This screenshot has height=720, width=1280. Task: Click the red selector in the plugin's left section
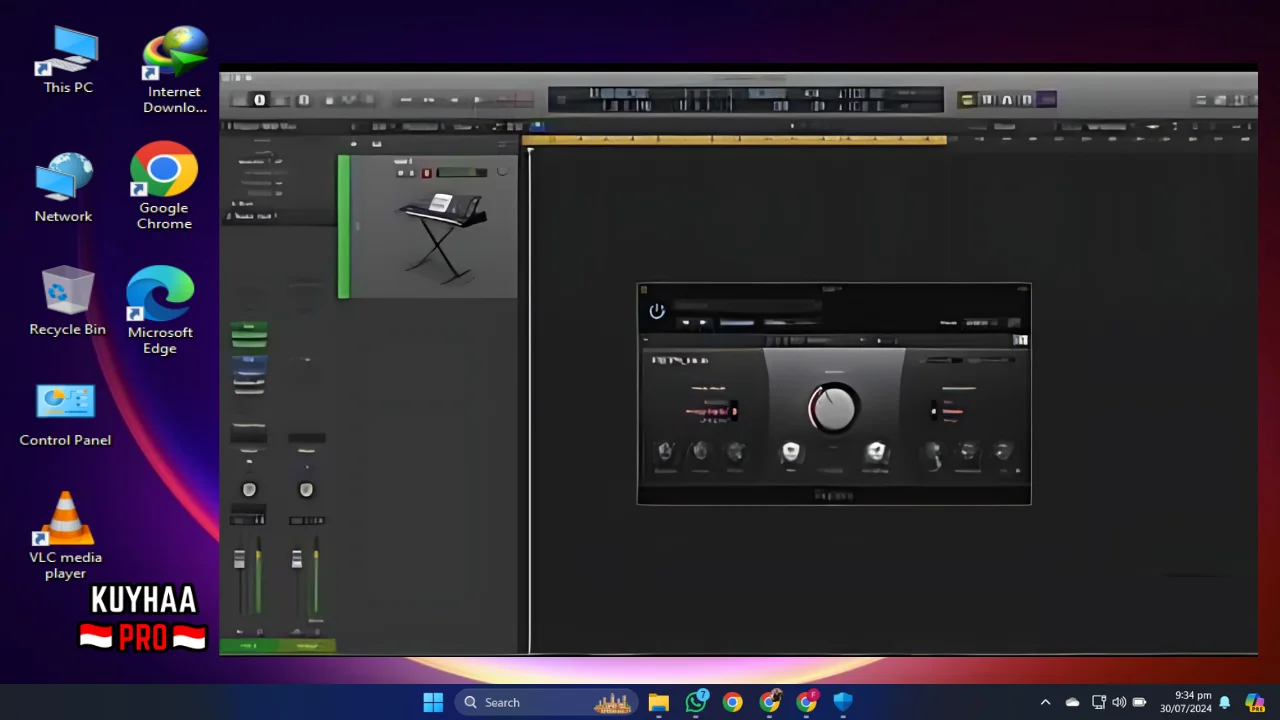[x=711, y=411]
